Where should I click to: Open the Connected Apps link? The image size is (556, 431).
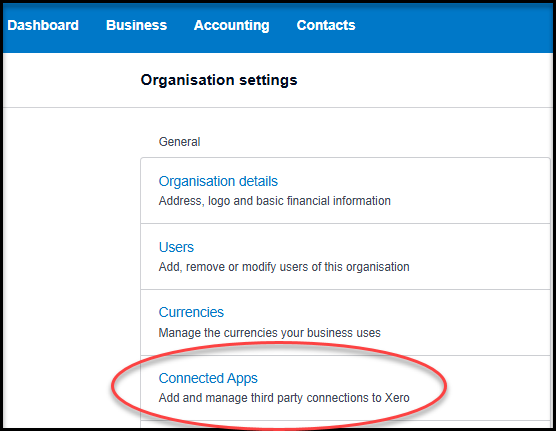click(208, 378)
